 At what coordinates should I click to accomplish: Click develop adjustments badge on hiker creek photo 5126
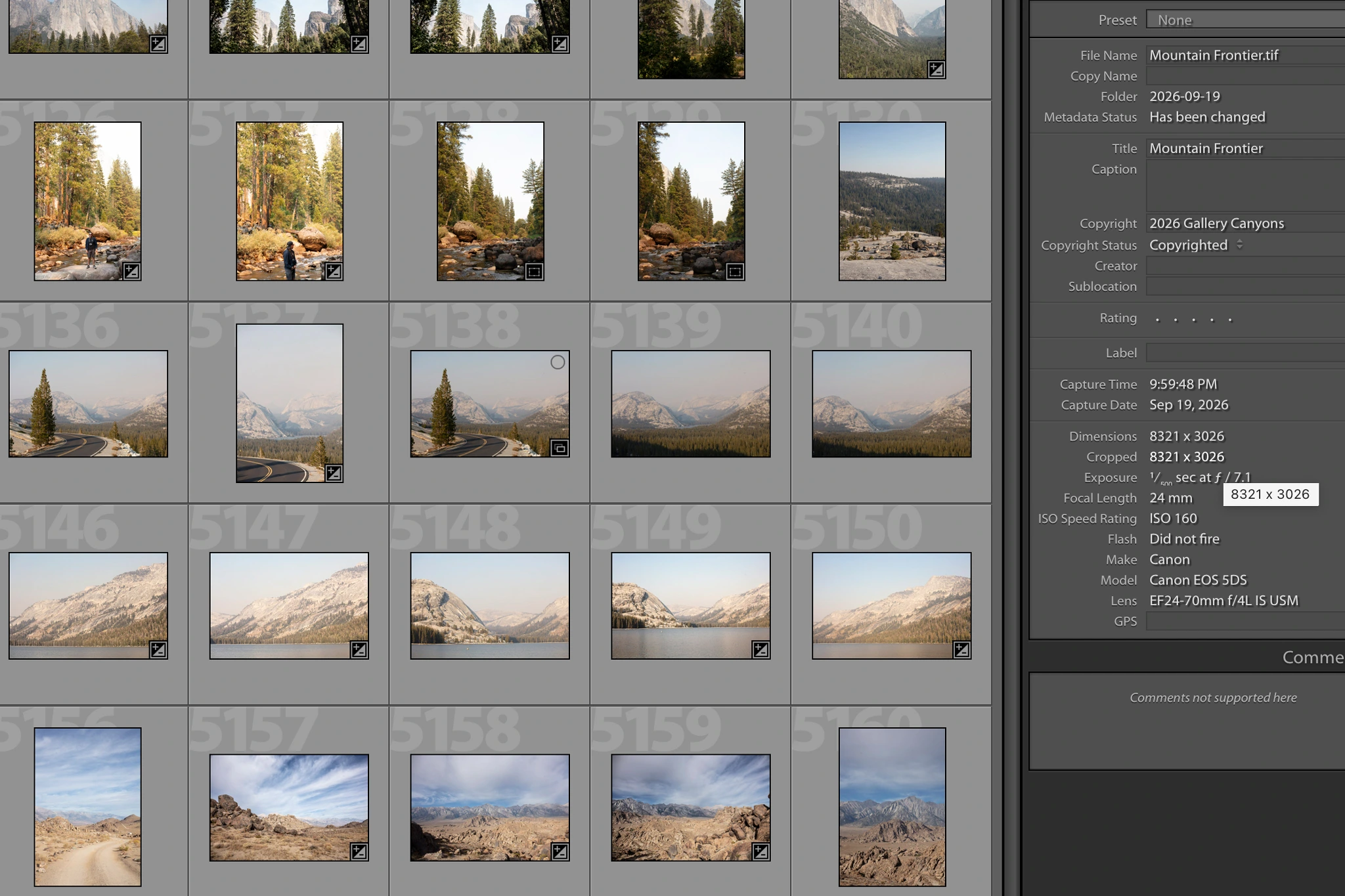tap(131, 271)
